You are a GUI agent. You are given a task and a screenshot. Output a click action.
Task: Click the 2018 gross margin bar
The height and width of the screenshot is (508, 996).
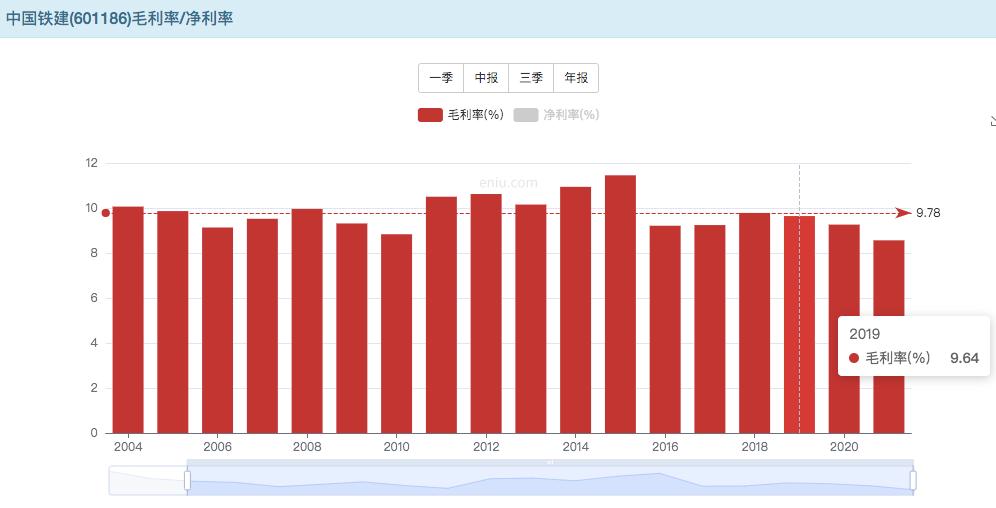click(x=755, y=323)
